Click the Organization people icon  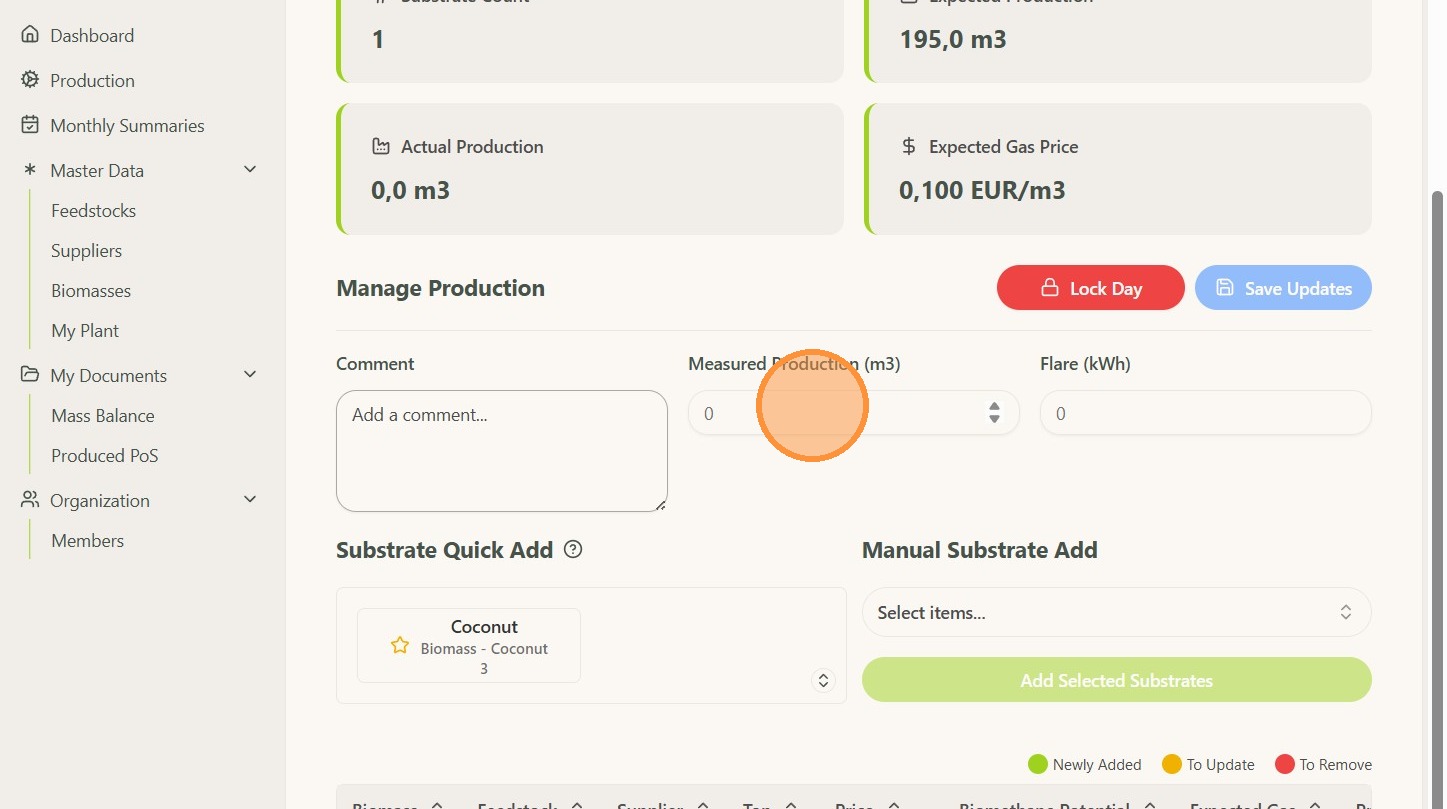(x=30, y=500)
